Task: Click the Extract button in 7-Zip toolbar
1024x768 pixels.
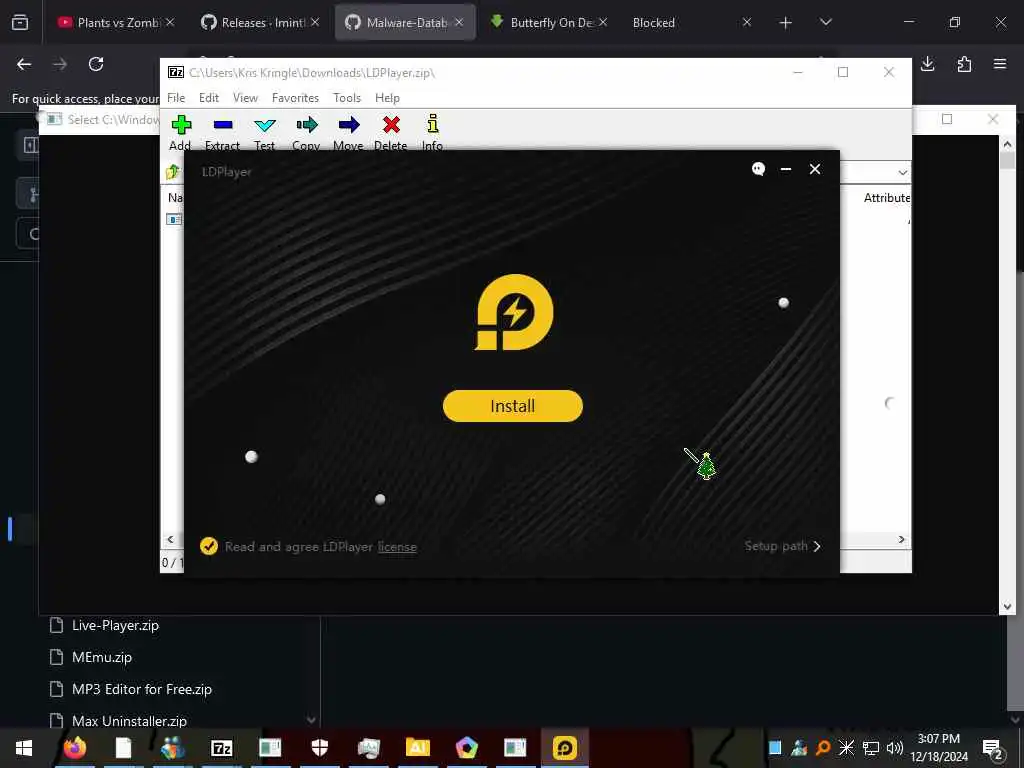Action: pyautogui.click(x=223, y=133)
